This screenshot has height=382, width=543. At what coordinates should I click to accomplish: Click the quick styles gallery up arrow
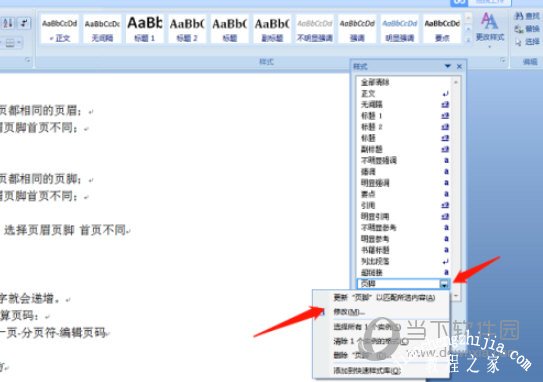[468, 17]
